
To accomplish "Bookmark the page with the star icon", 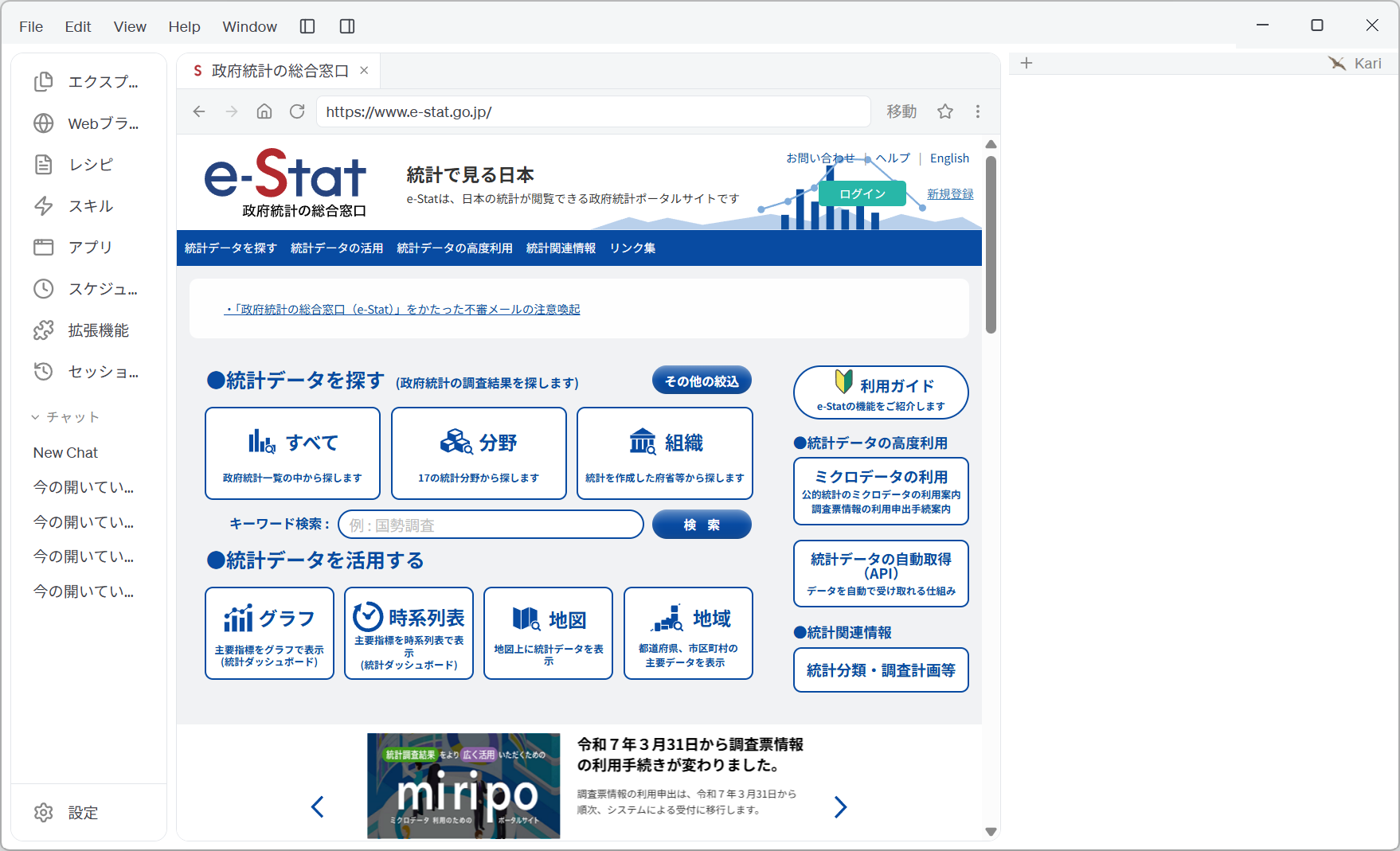I will [945, 111].
